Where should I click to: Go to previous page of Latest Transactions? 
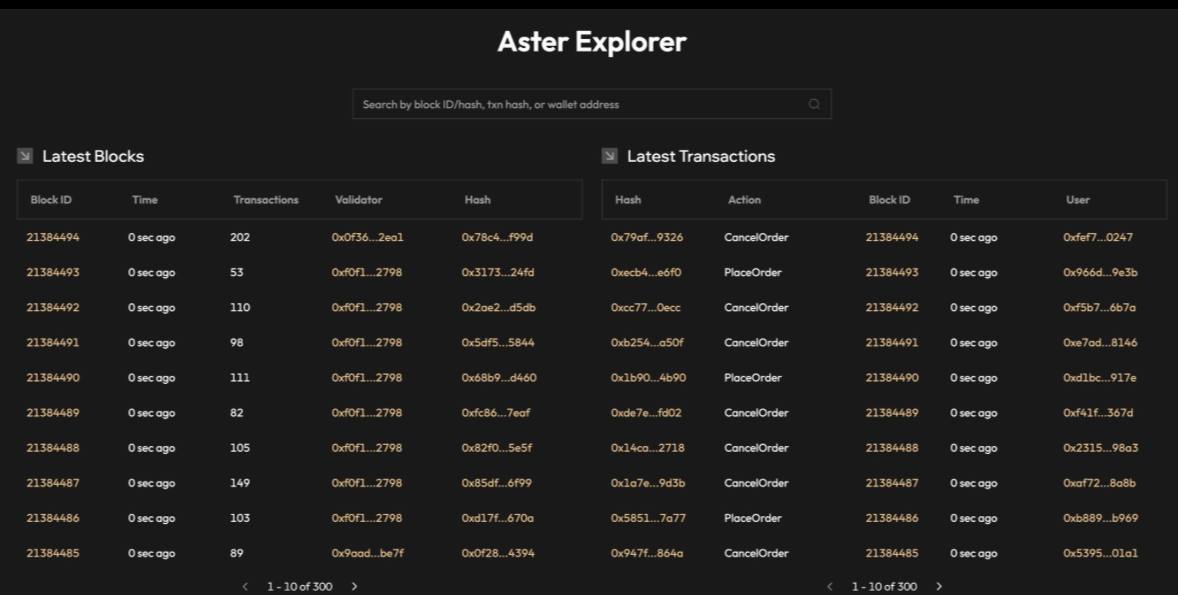[x=829, y=586]
